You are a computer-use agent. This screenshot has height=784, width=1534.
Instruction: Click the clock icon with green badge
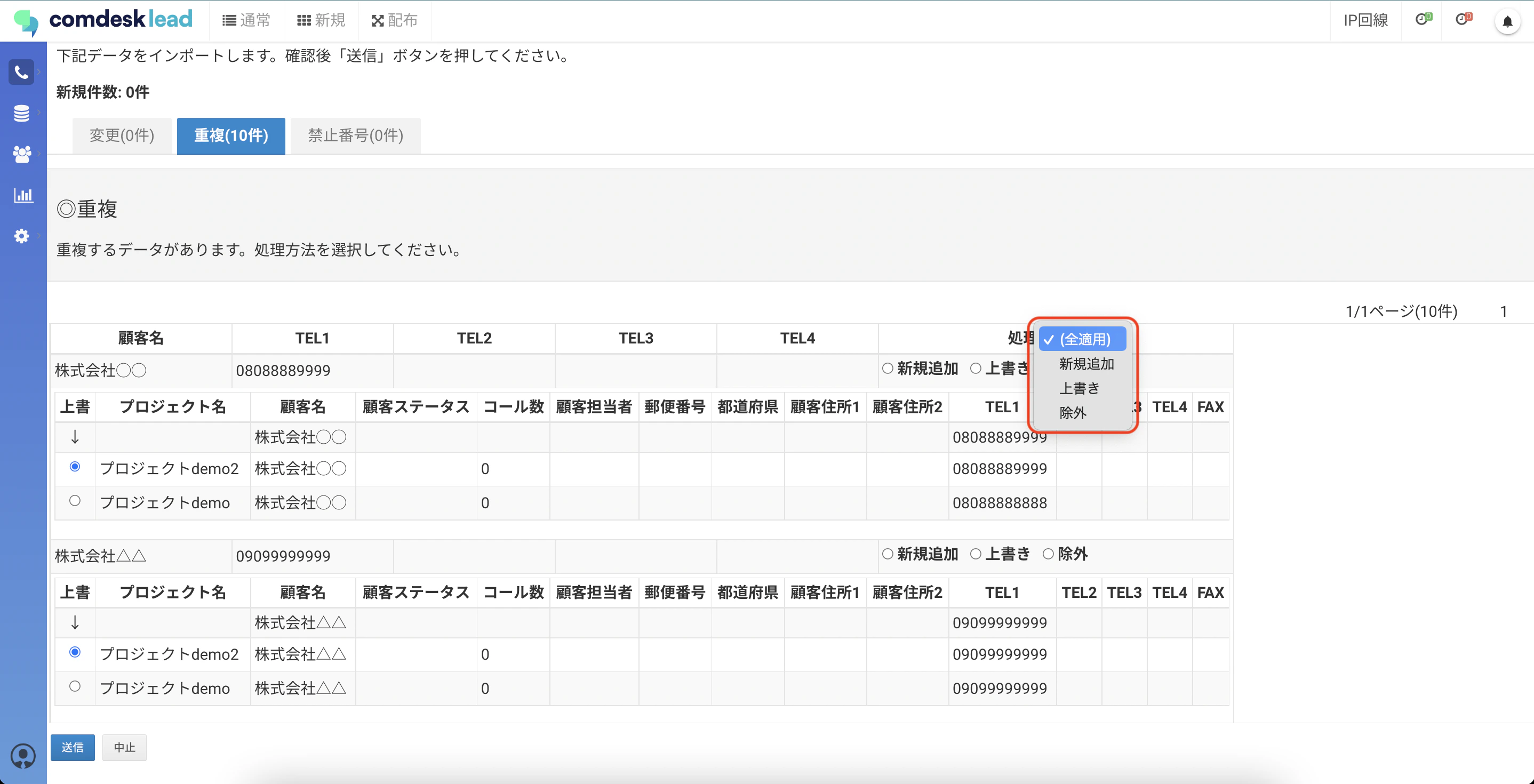[x=1423, y=20]
